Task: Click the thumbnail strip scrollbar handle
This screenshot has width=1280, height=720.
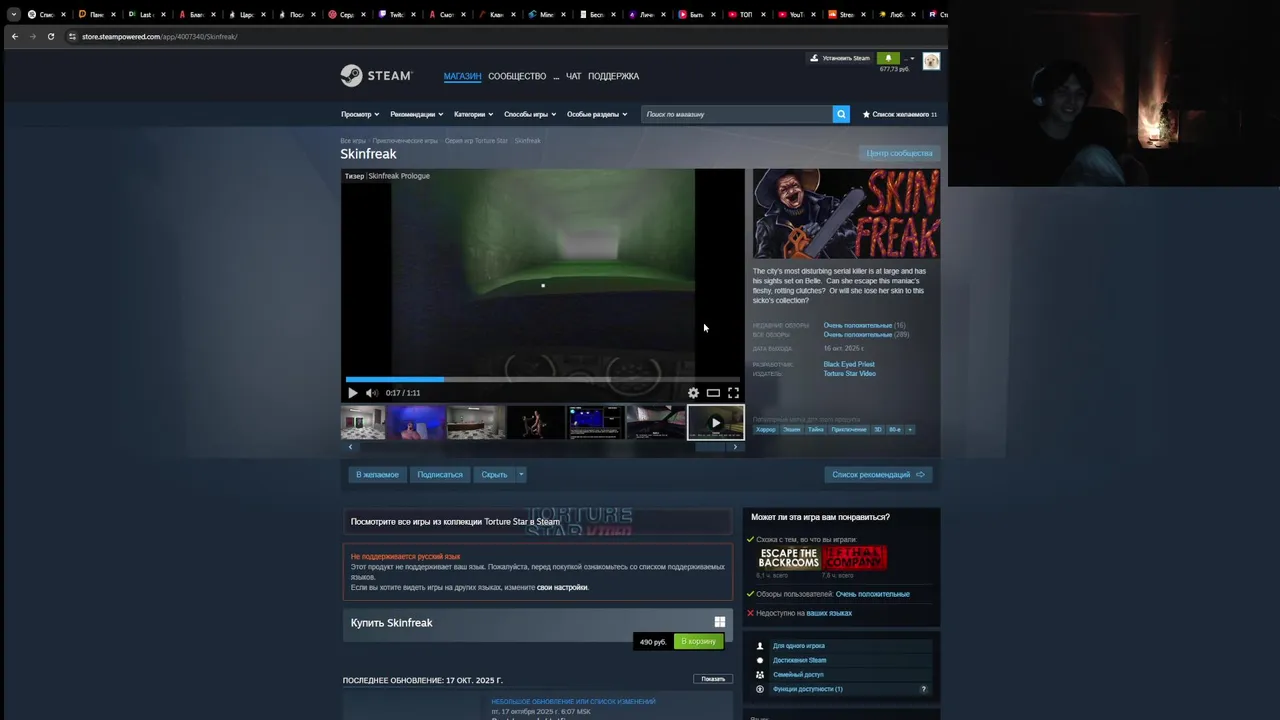Action: tap(710, 446)
